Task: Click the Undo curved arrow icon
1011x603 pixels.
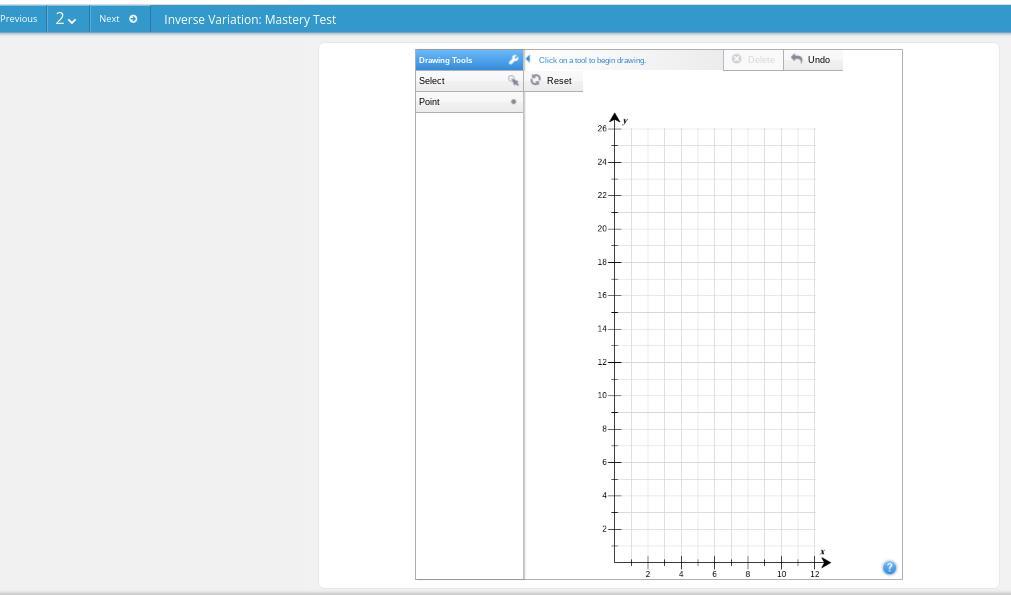Action: click(x=797, y=59)
